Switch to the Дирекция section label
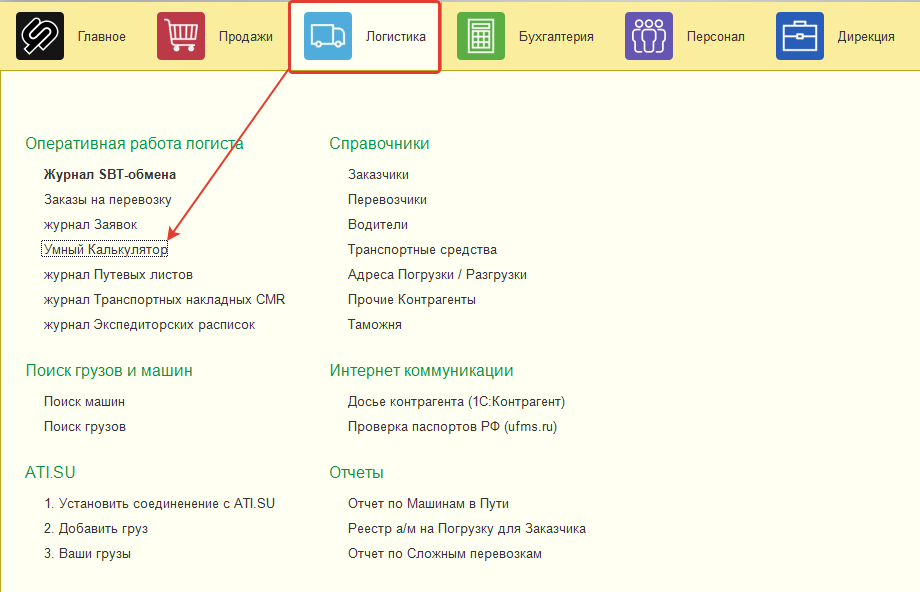 [x=866, y=36]
